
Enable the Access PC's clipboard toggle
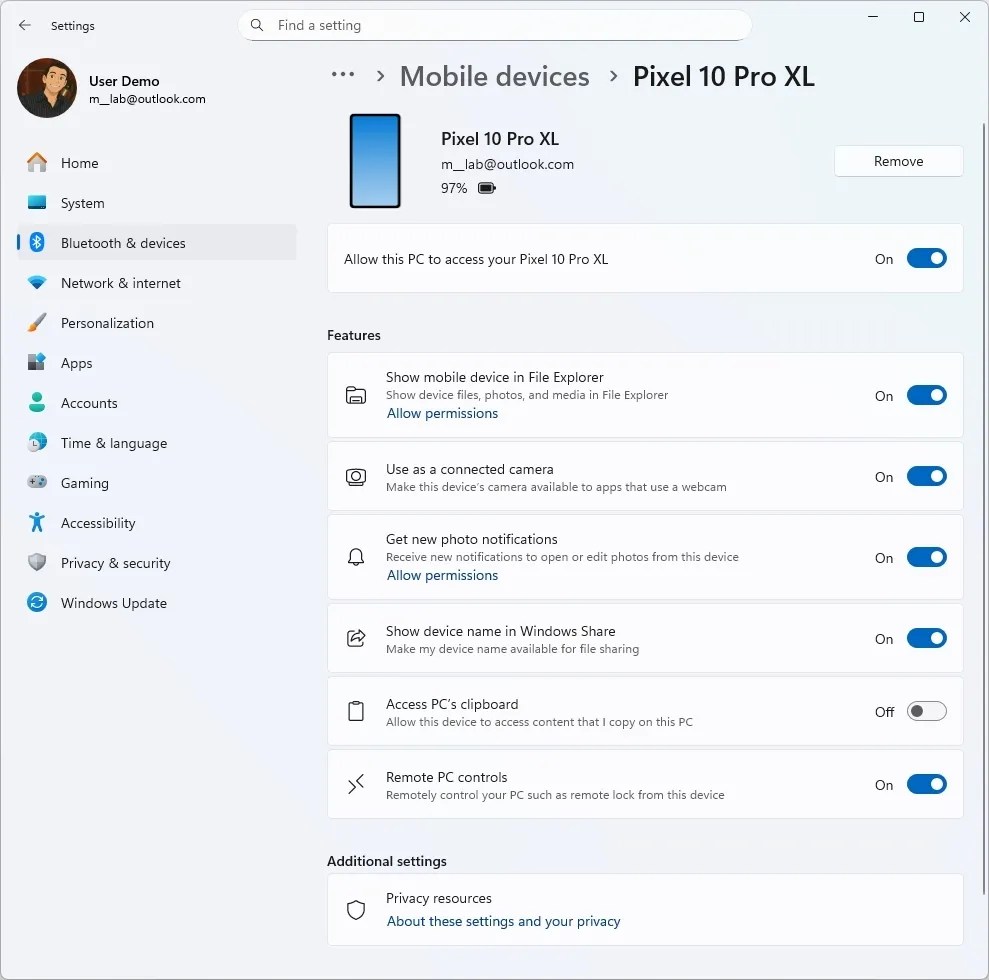click(x=926, y=711)
